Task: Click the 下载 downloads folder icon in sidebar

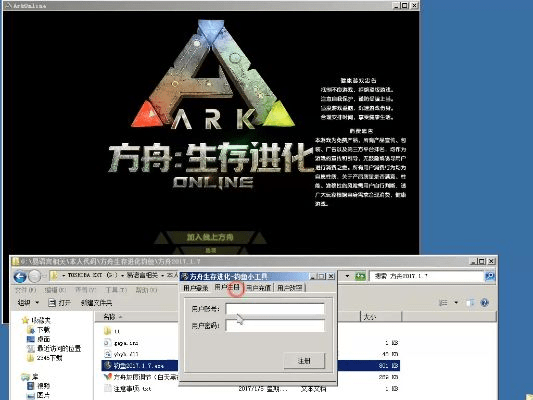Action: coord(31,329)
